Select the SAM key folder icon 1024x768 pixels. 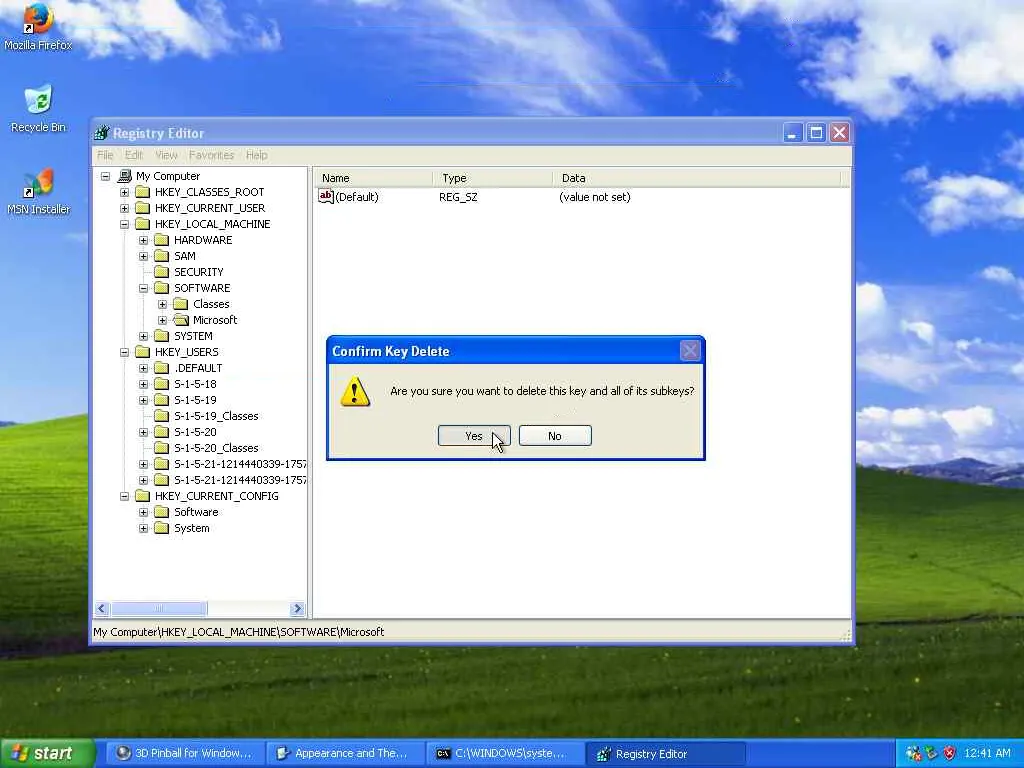click(x=161, y=256)
